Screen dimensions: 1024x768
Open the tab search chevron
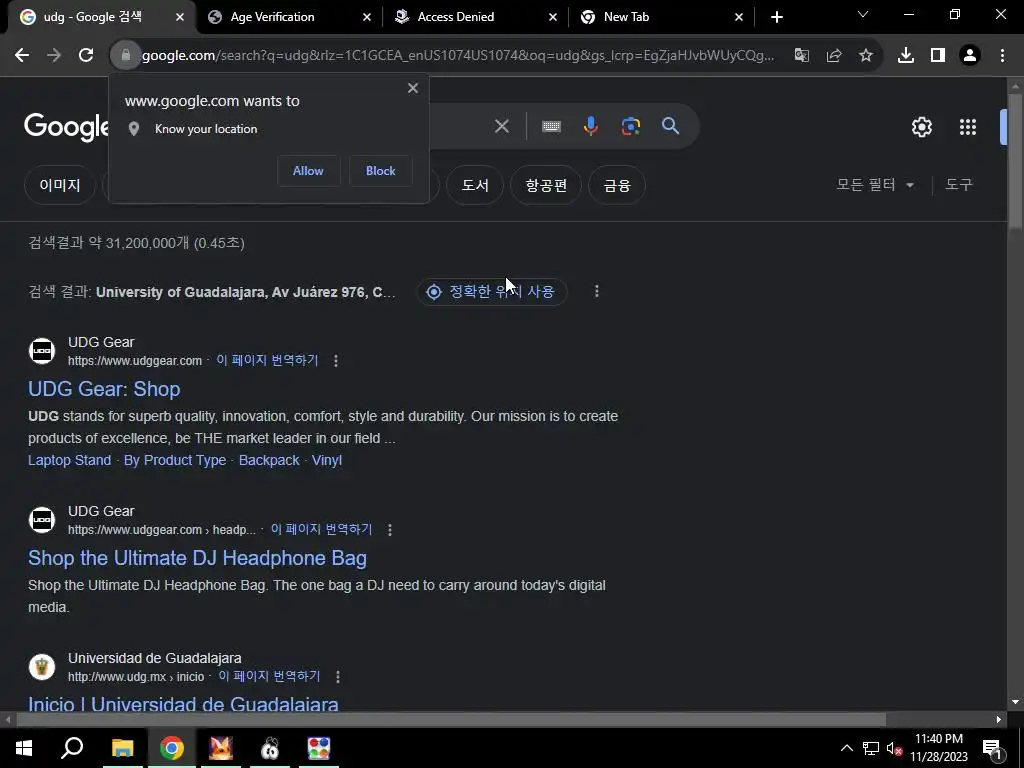863,14
